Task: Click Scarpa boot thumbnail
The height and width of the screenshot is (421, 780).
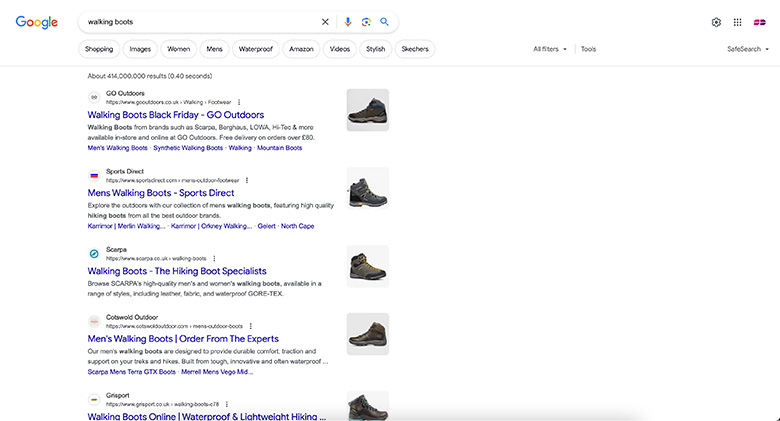Action: click(x=368, y=266)
